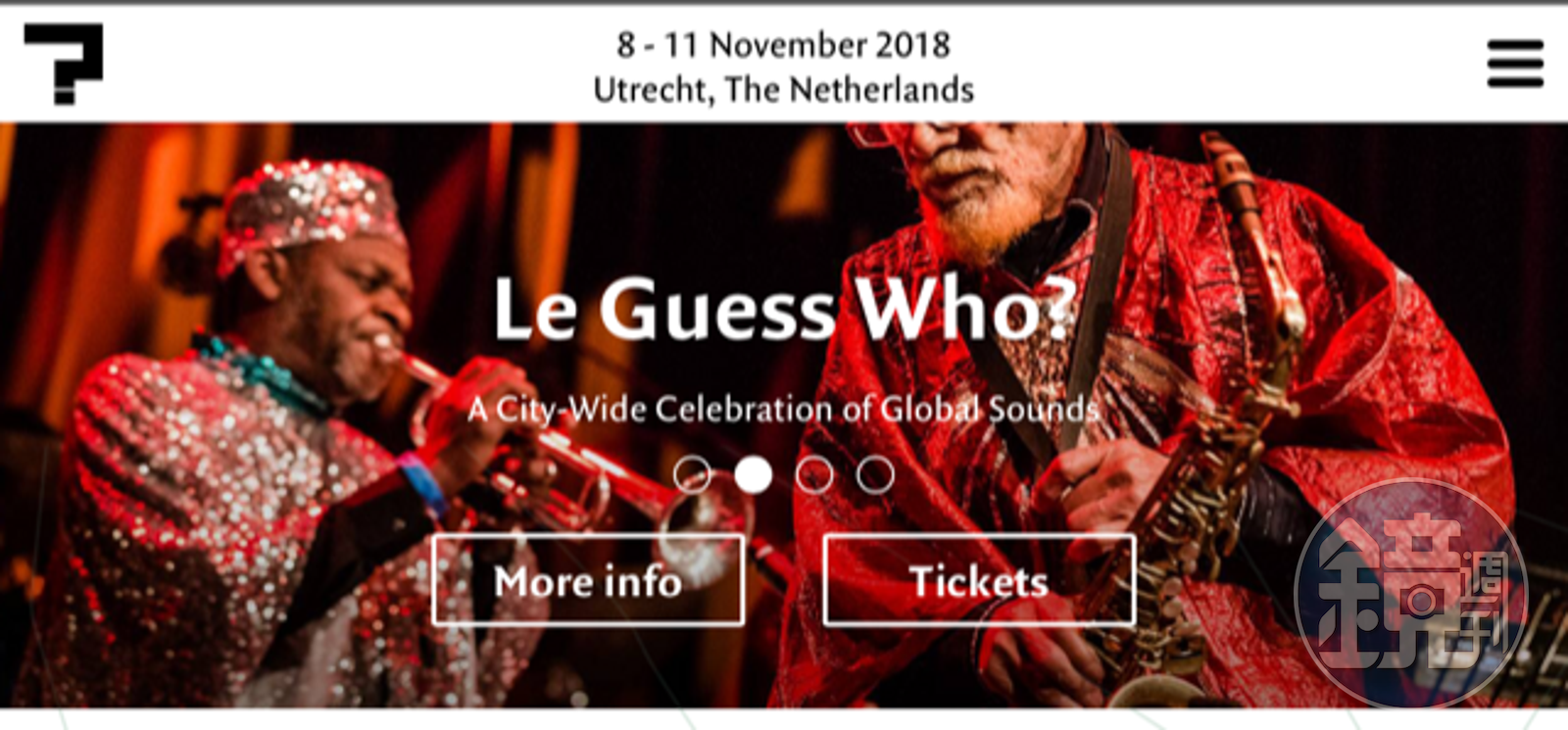Screen dimensions: 1568x730
Task: Click the circular Mirror Weekly watermark logo
Action: pos(1410,594)
